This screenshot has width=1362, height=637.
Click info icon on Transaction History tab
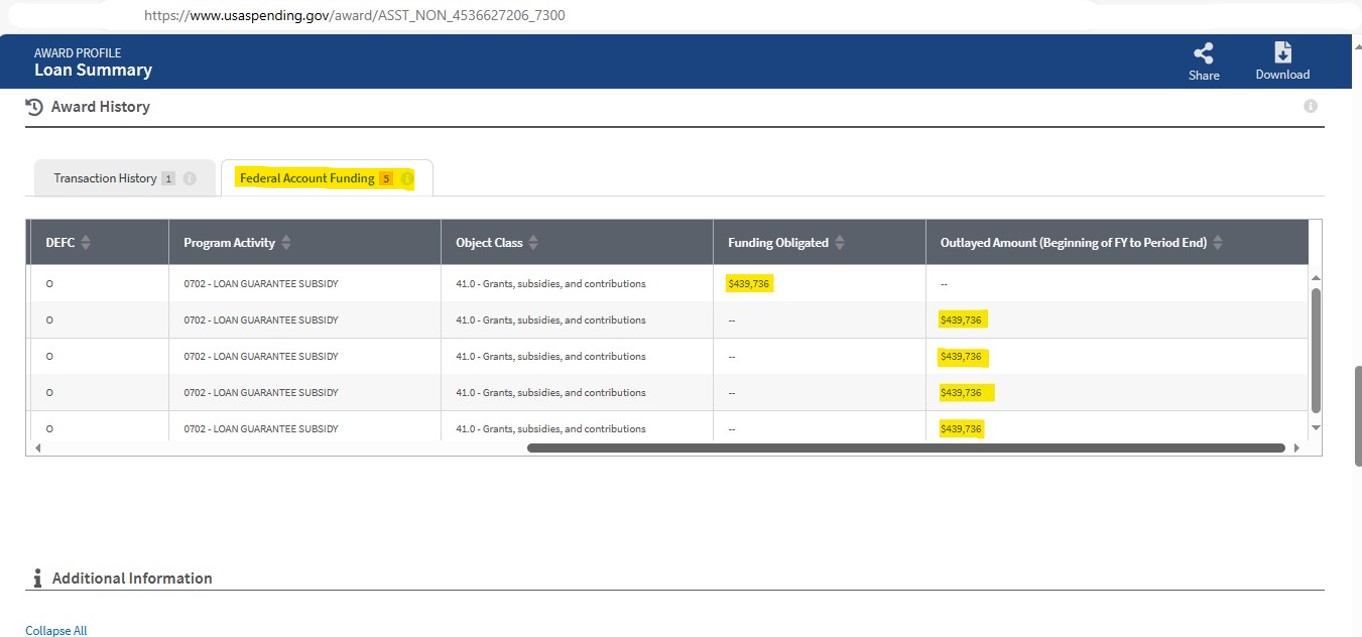coord(189,179)
